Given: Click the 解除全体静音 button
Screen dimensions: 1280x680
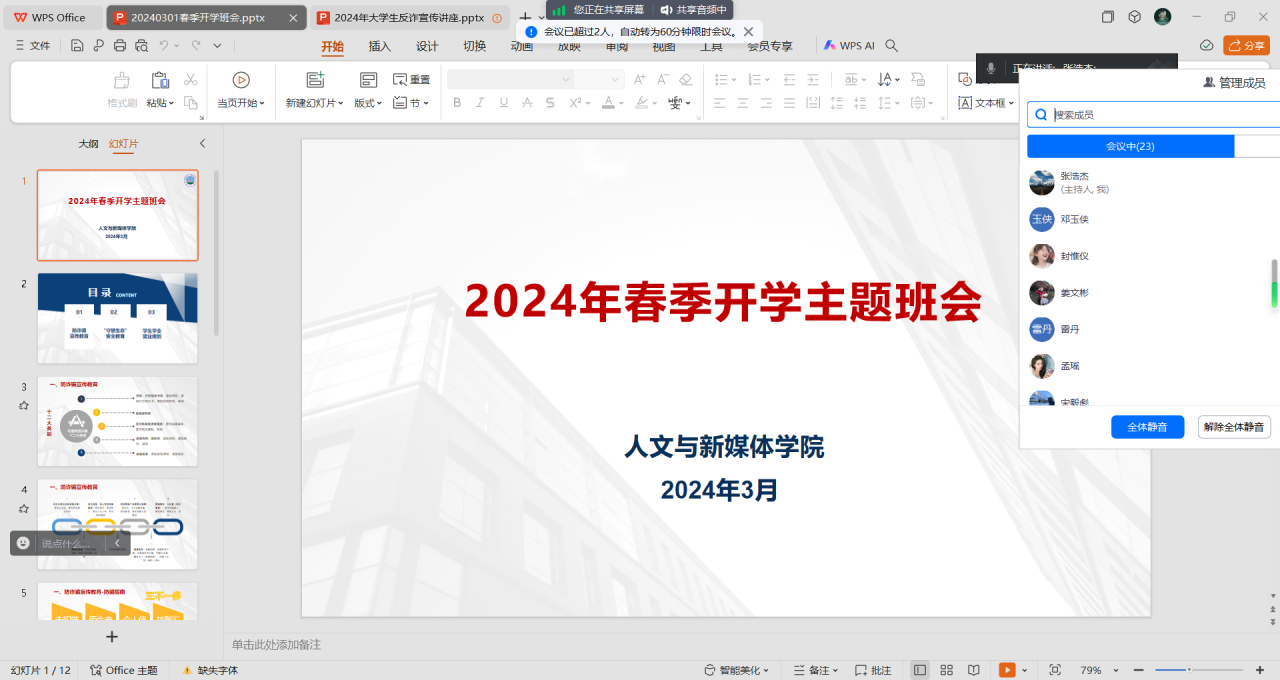Looking at the screenshot, I should click(x=1234, y=427).
